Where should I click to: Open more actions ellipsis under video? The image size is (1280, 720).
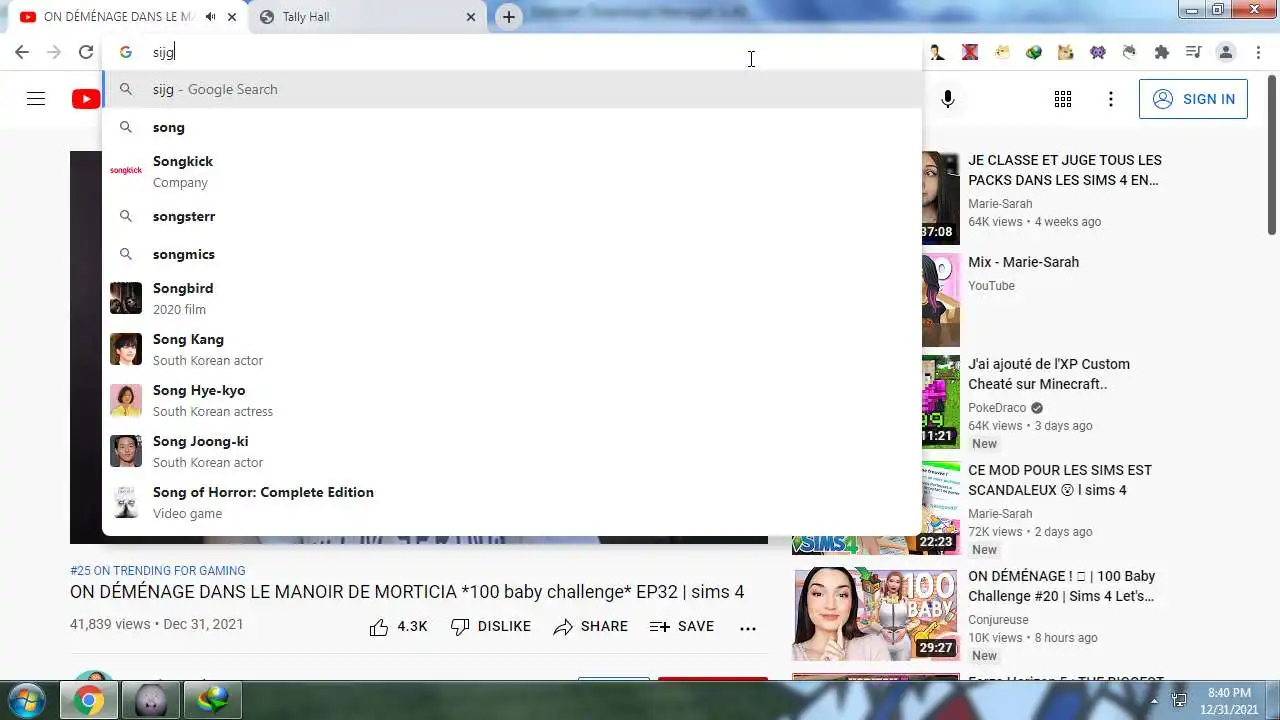(748, 628)
